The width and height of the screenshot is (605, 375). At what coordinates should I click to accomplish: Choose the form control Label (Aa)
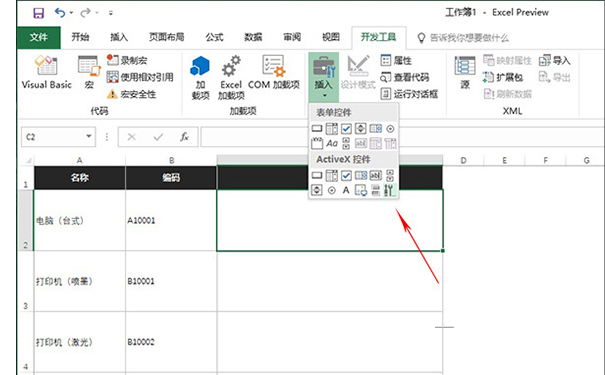point(331,144)
